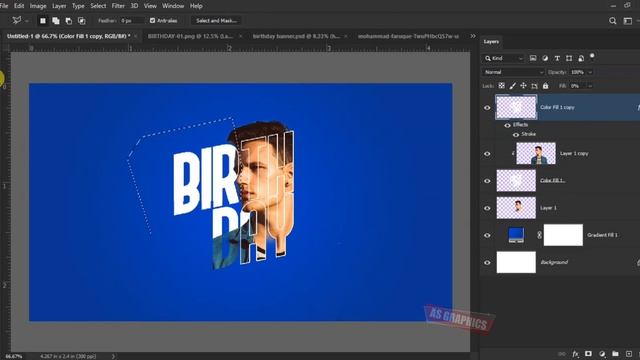Image resolution: width=640 pixels, height=360 pixels.
Task: Create new layer icon
Action: (629, 354)
